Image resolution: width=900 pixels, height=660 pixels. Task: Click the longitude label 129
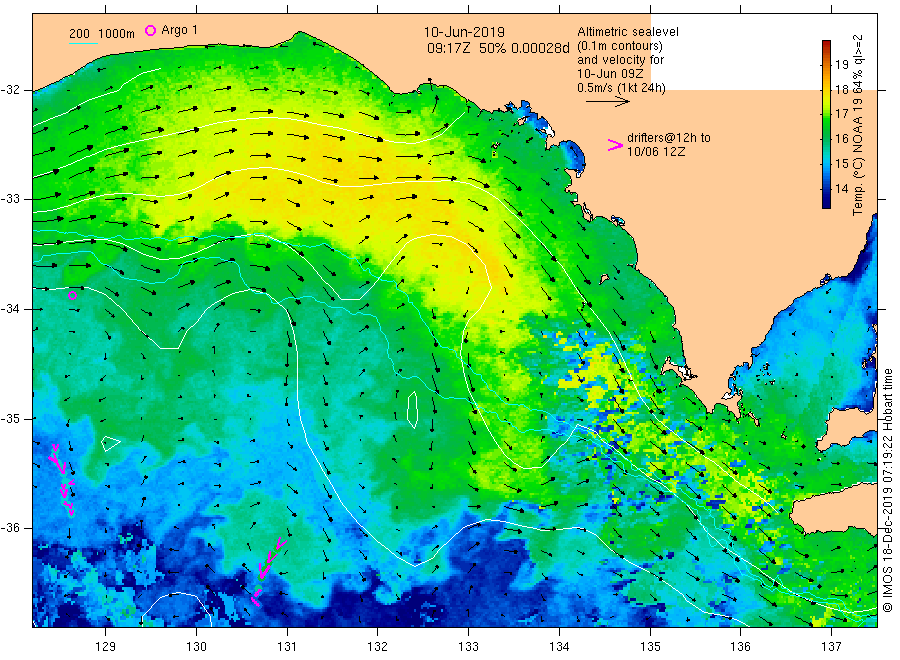pos(106,647)
